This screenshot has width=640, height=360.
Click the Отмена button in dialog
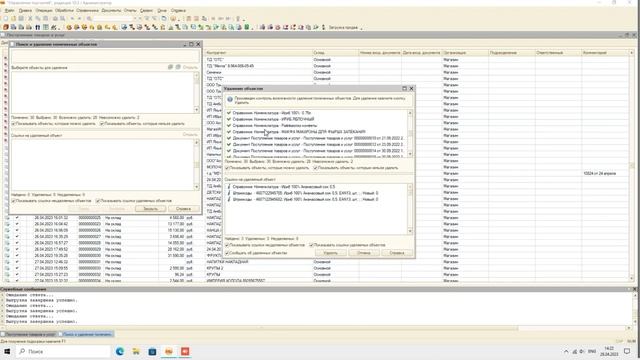363,253
